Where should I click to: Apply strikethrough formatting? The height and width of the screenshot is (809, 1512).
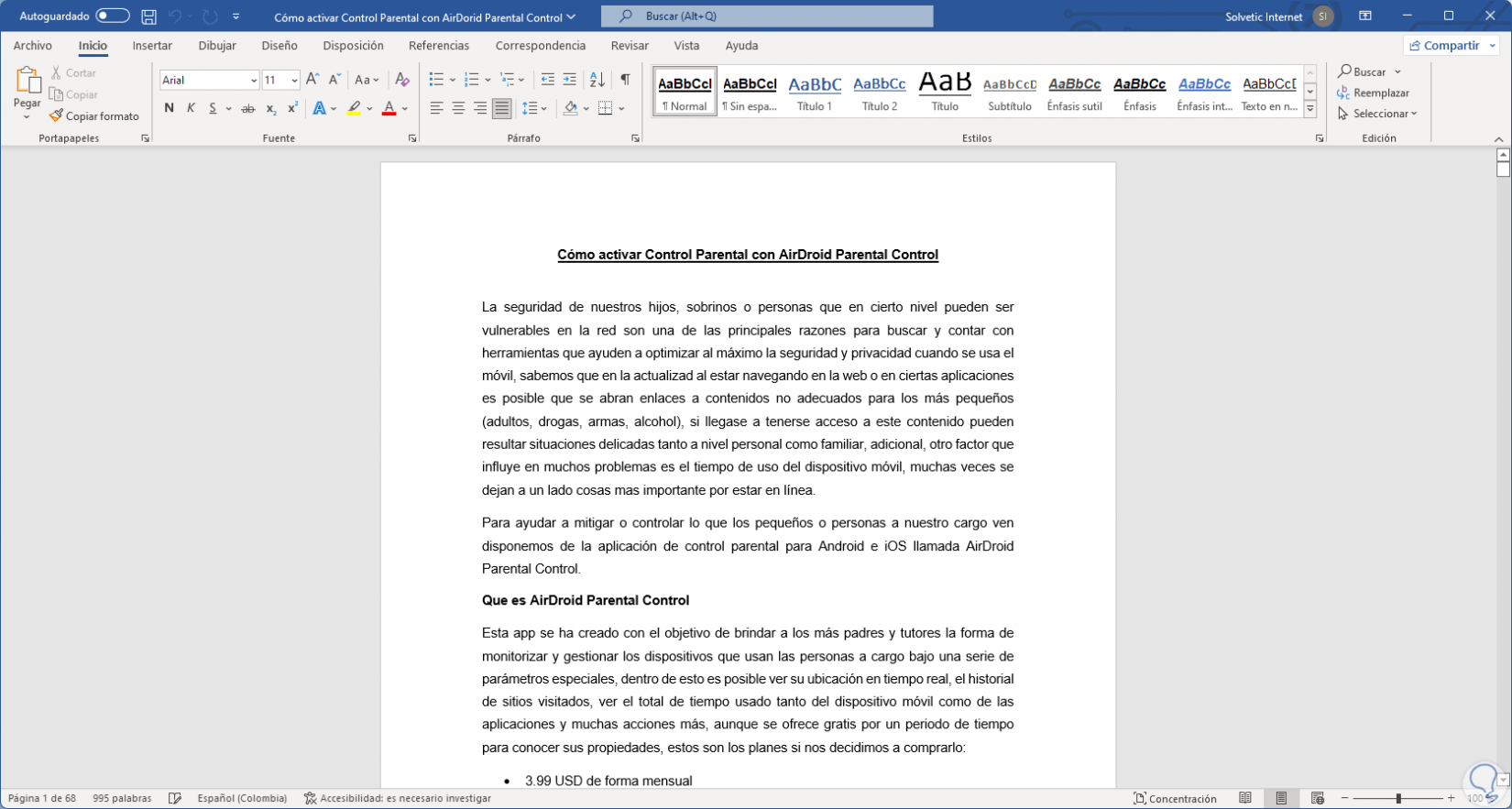(247, 108)
